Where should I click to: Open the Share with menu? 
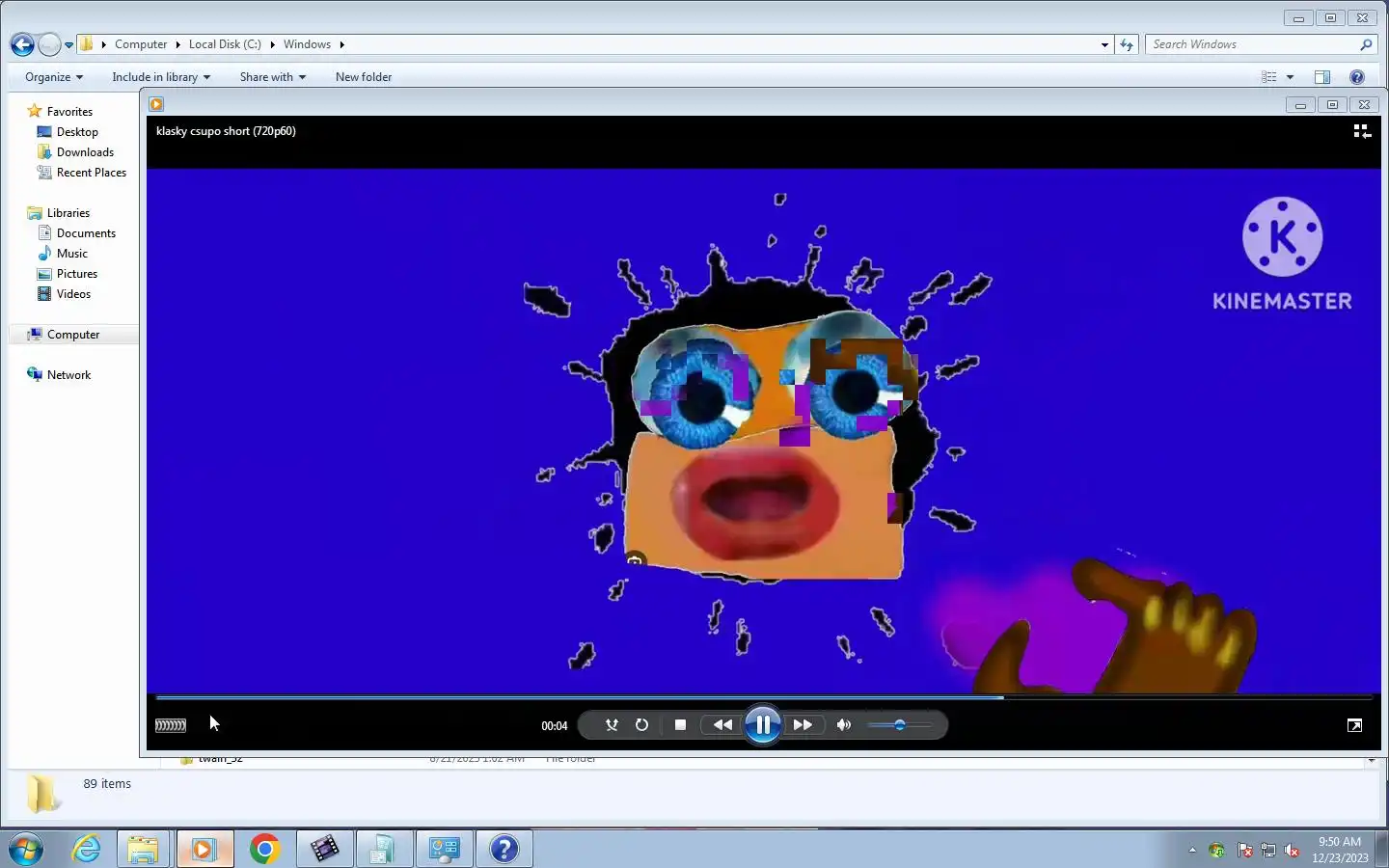pos(273,77)
